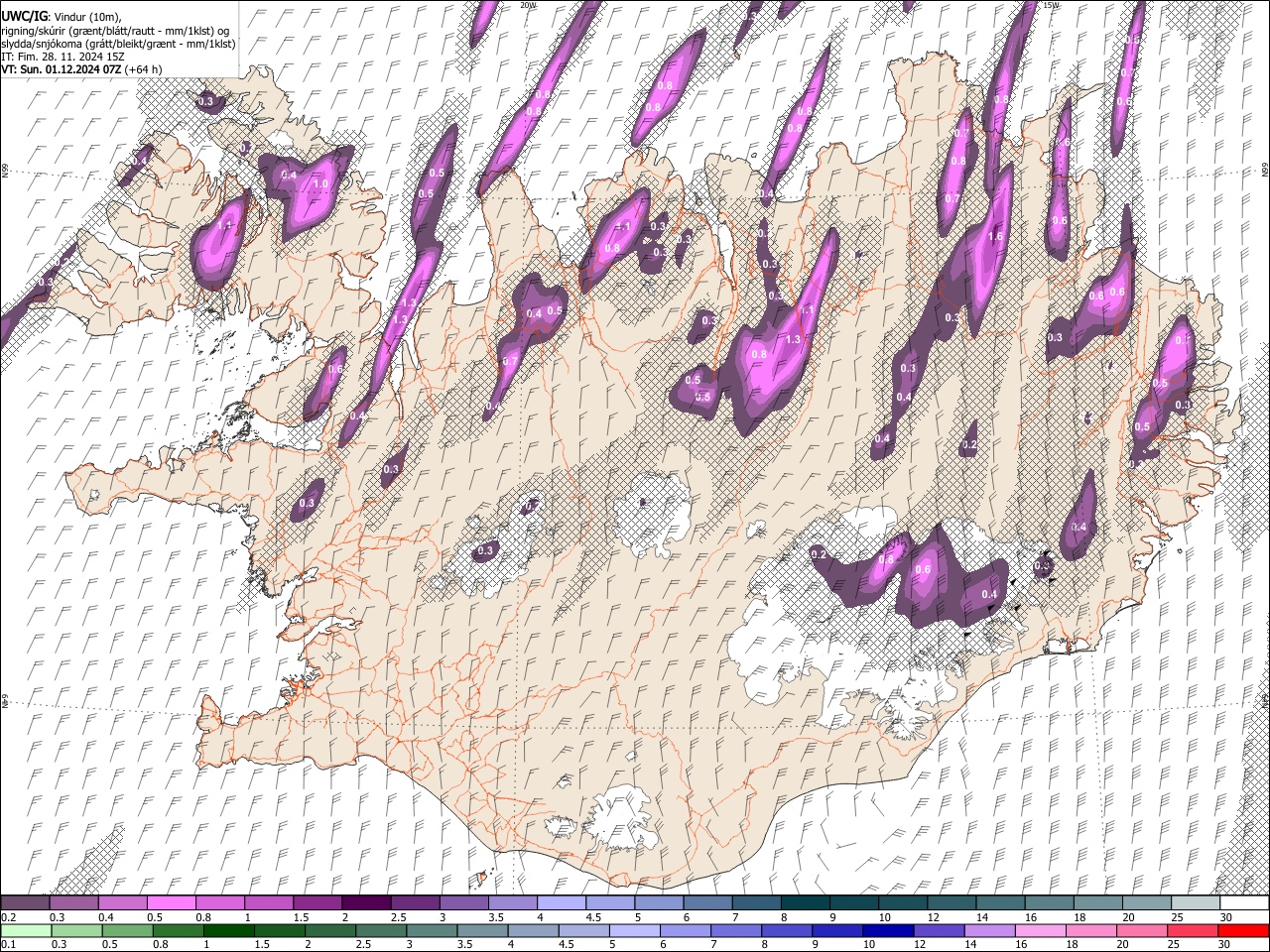Screen dimensions: 1270x952
Task: Click the valid time VT: Sun. 01.12.2024 07Z
Action: 62,69
